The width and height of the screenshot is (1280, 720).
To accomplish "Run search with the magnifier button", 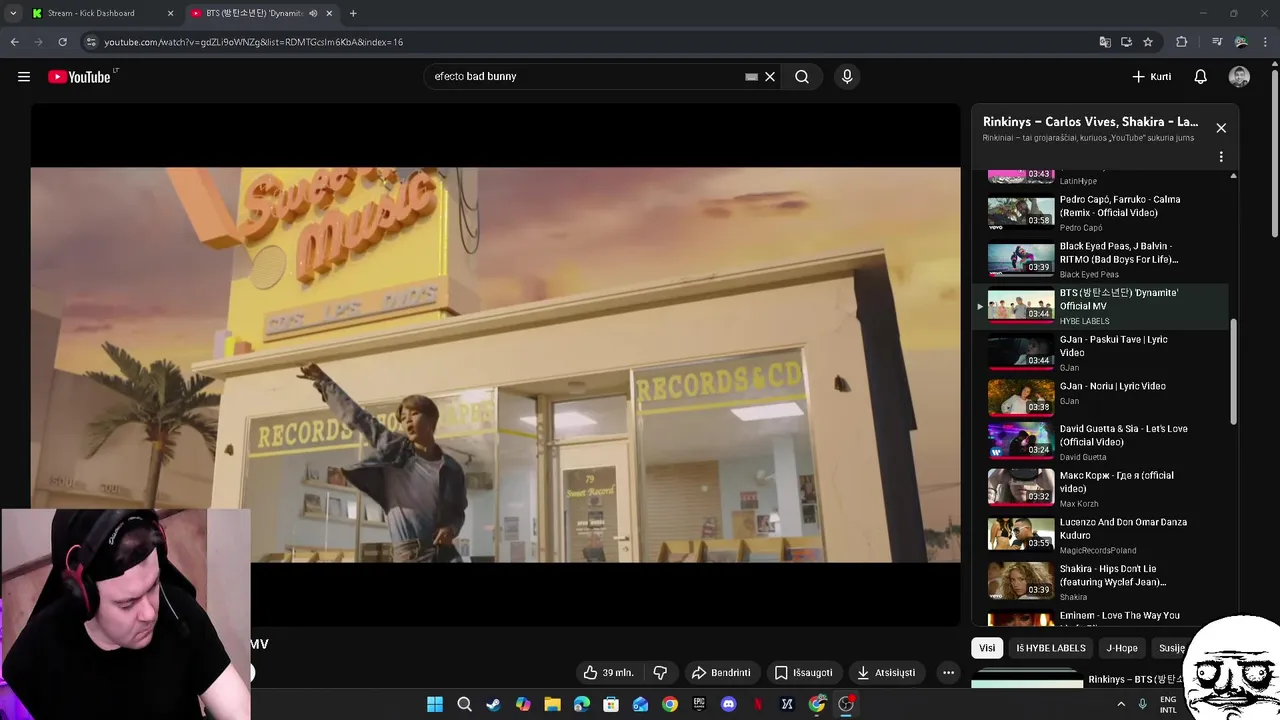I will (x=802, y=77).
